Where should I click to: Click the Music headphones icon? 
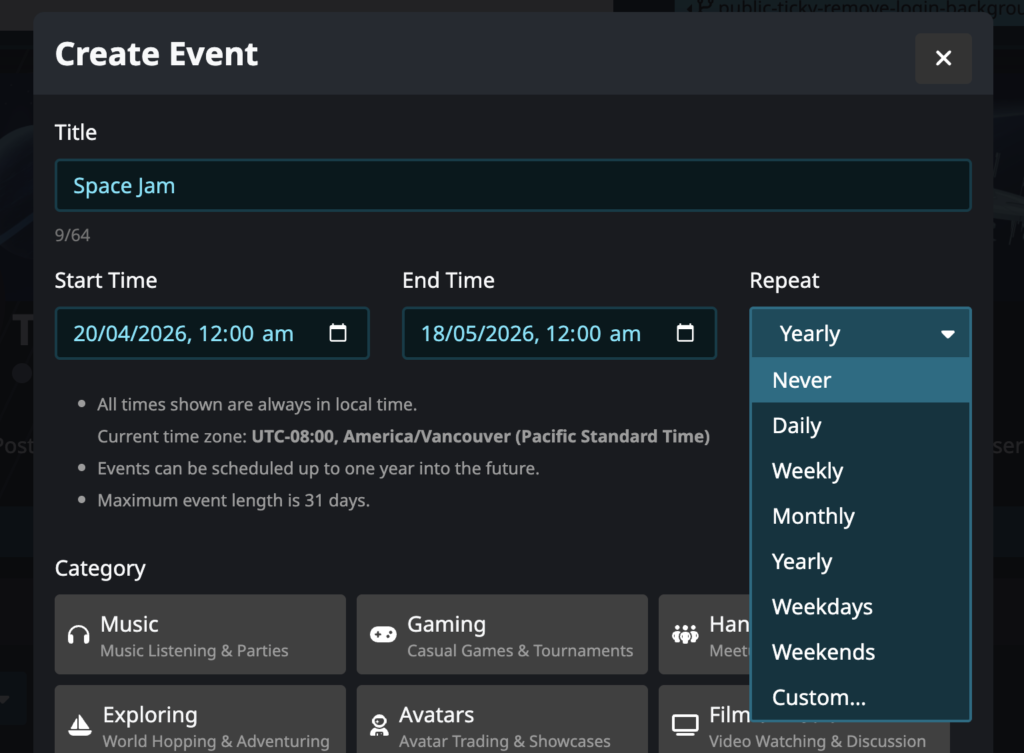[x=78, y=635]
